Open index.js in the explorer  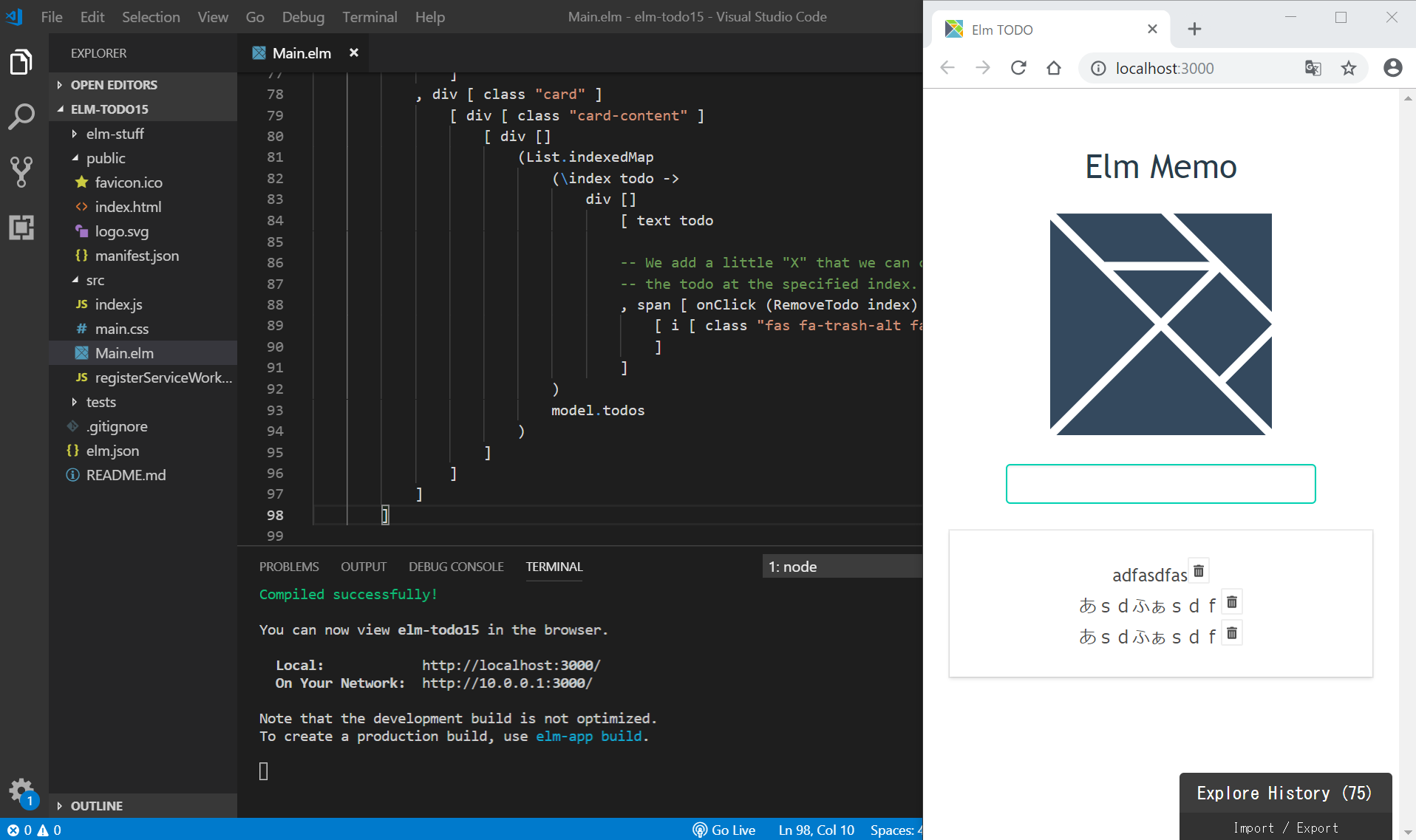(x=143, y=304)
